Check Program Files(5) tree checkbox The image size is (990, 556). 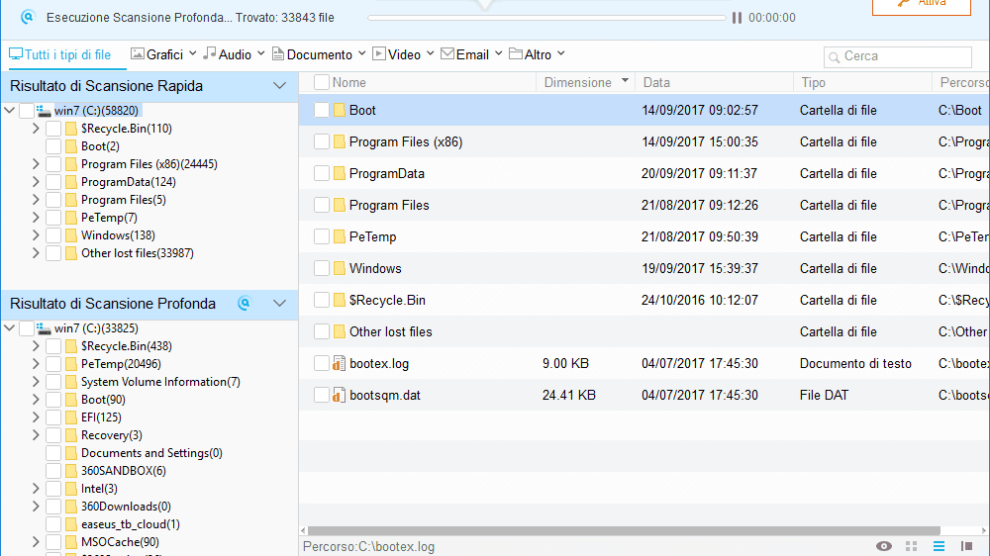point(54,200)
